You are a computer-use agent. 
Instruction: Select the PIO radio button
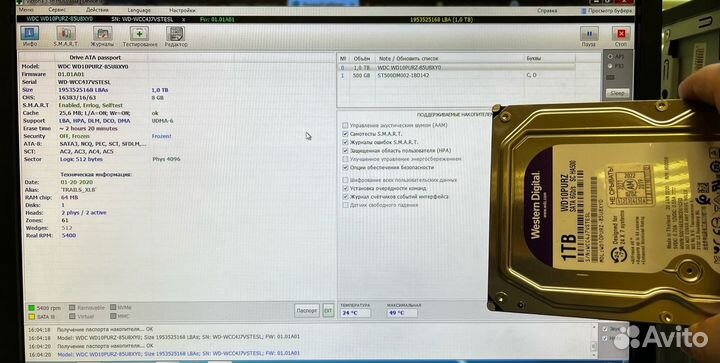click(x=610, y=66)
